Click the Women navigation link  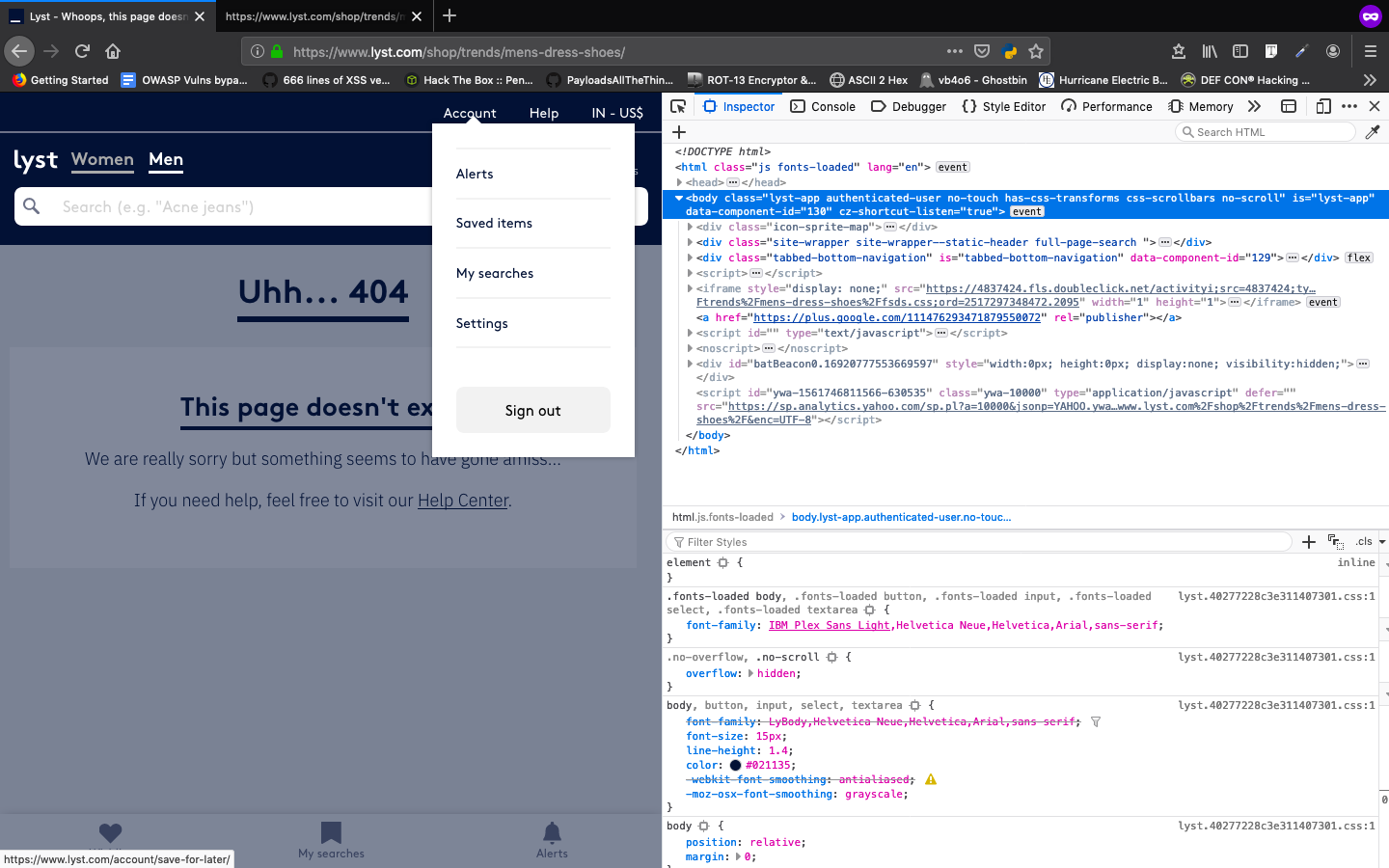[x=102, y=159]
